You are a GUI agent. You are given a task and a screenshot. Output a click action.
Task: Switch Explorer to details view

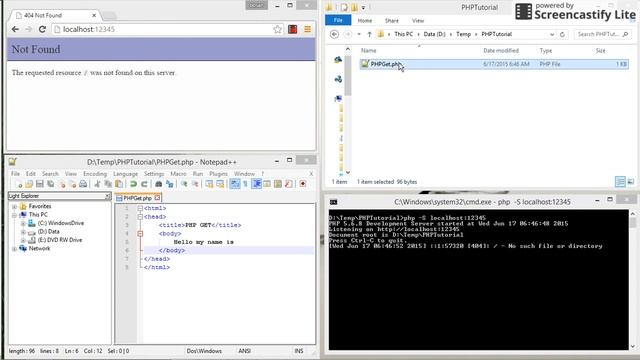pyautogui.click(x=620, y=182)
